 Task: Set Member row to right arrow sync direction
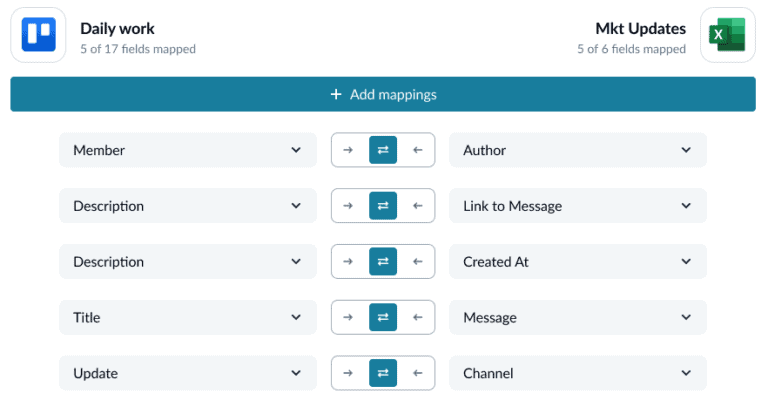point(348,150)
